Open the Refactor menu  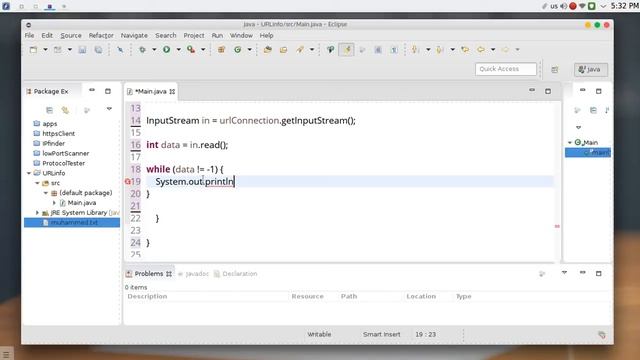[x=101, y=36]
